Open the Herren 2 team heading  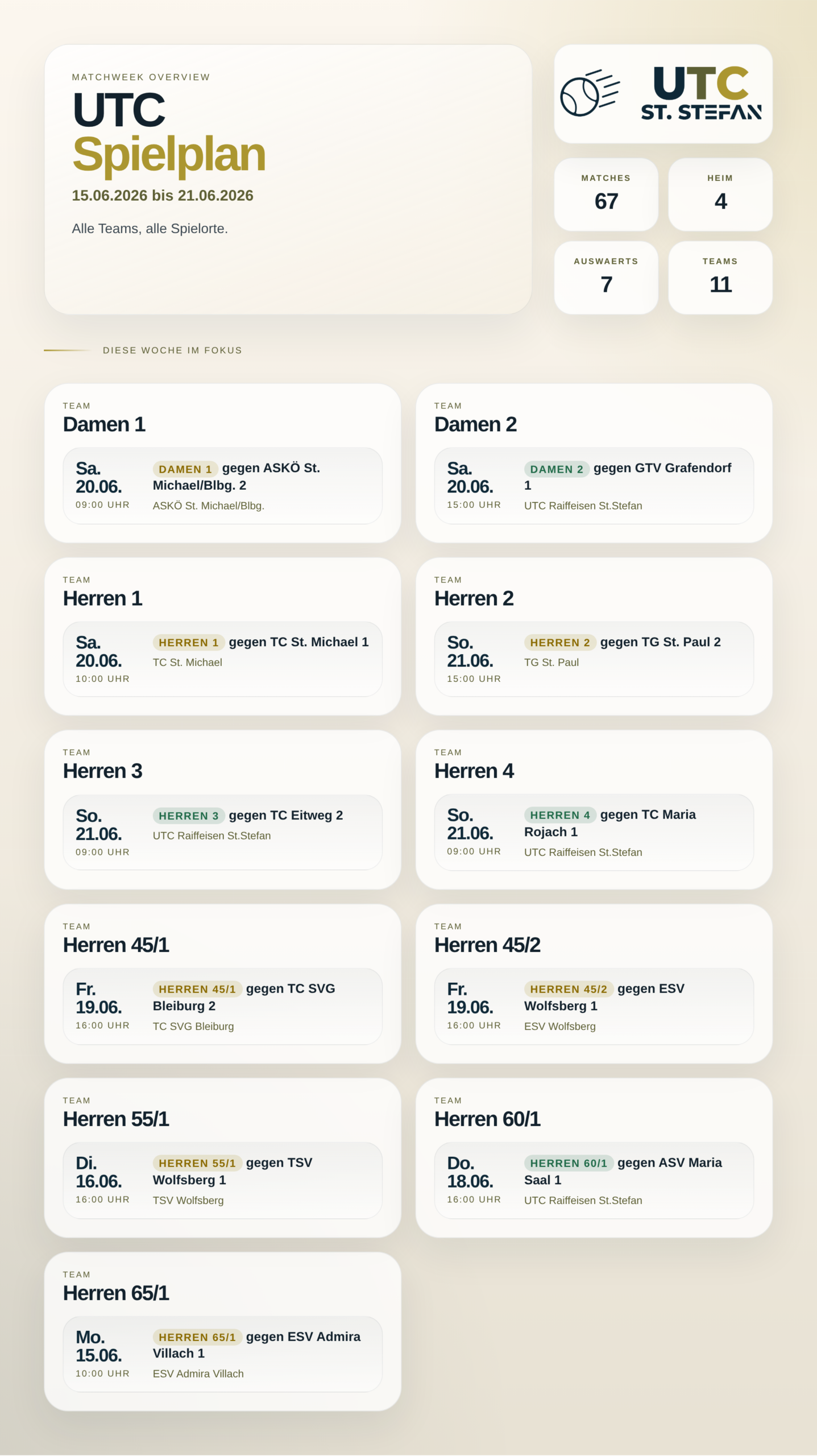474,598
